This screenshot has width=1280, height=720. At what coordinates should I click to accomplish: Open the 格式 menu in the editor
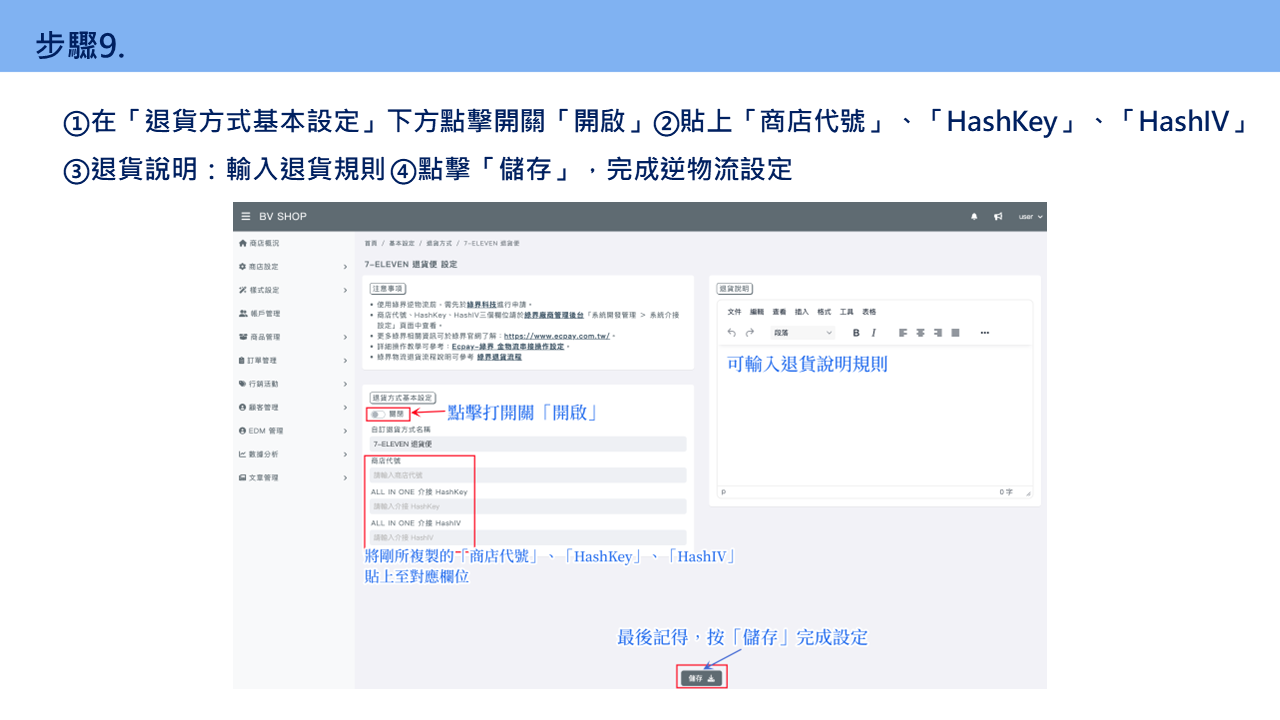coord(824,312)
